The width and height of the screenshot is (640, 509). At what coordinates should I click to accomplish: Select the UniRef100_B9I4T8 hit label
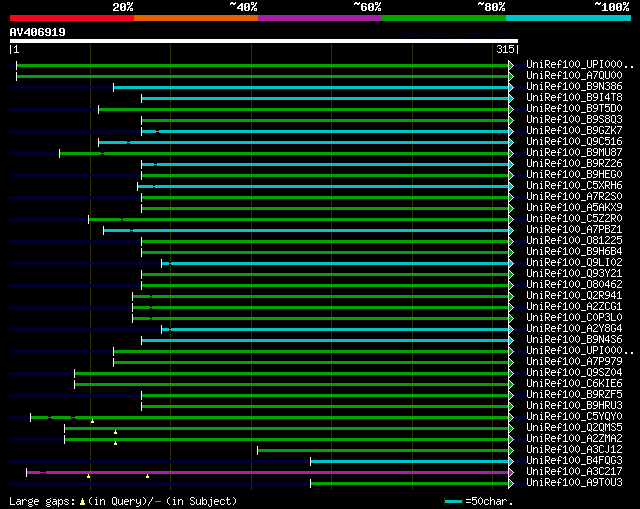[x=574, y=98]
